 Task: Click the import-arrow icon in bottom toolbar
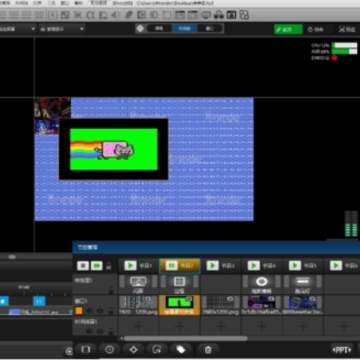[x=157, y=350]
